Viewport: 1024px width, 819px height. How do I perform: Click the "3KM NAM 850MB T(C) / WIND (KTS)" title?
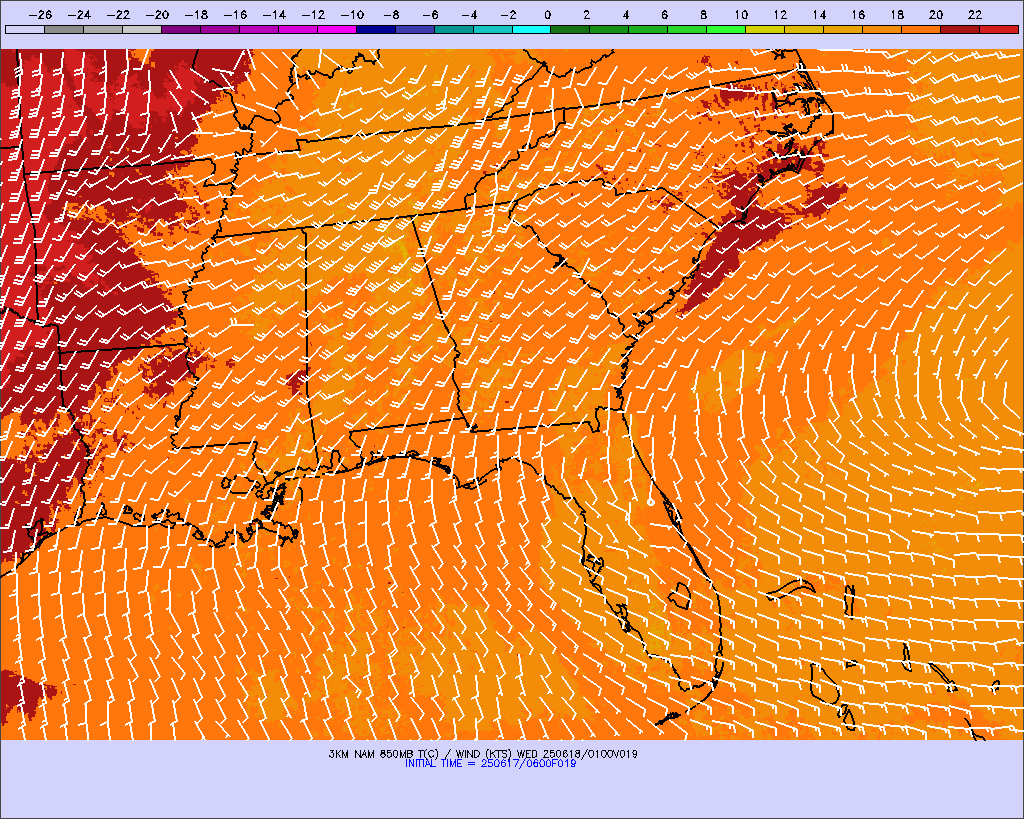point(421,754)
